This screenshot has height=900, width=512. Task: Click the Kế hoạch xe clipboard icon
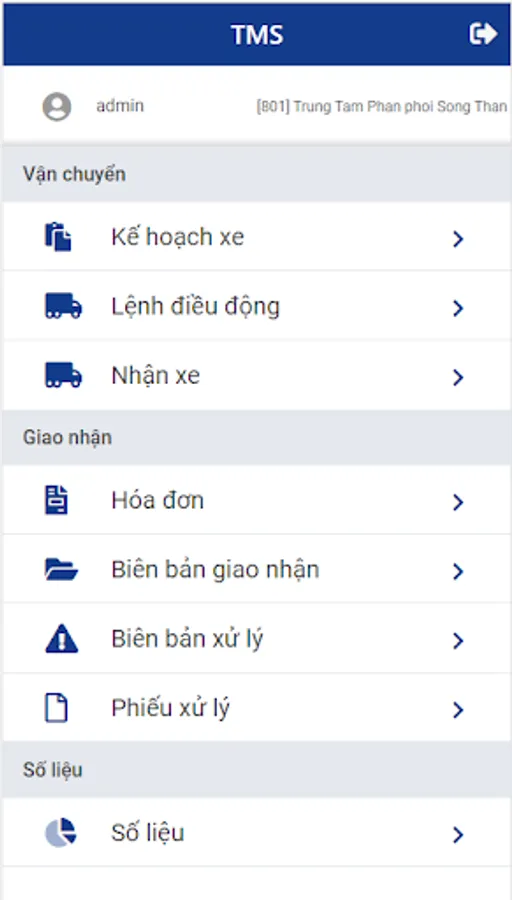[x=58, y=236]
